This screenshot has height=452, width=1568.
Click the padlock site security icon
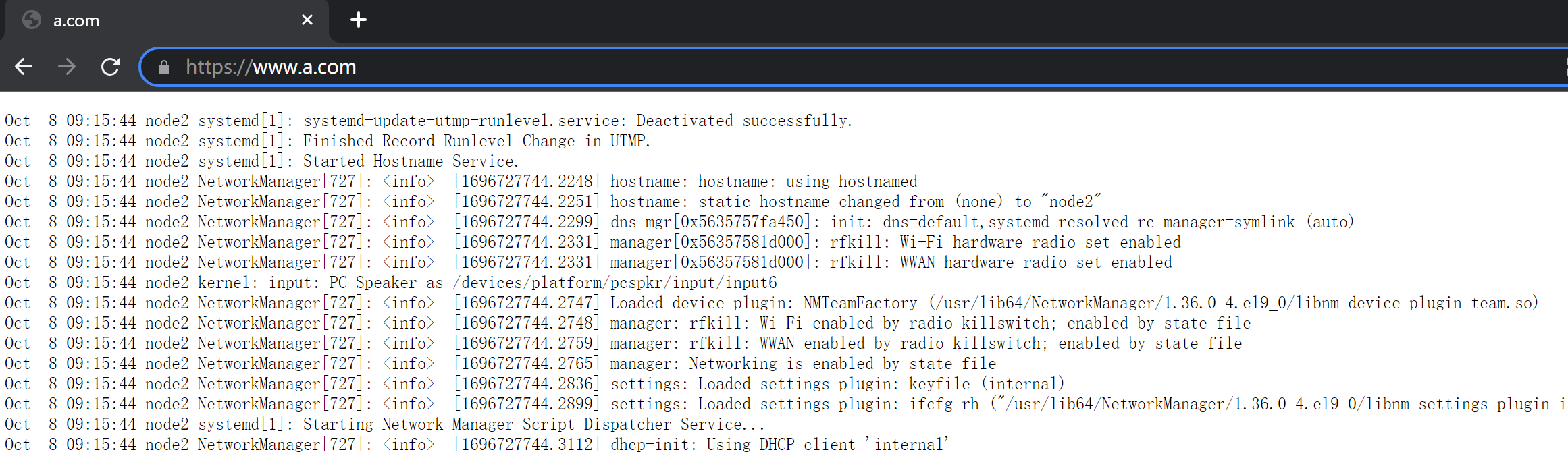click(x=163, y=67)
